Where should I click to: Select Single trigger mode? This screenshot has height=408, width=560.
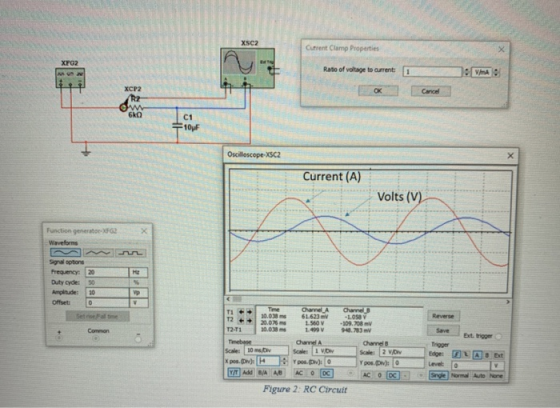(438, 375)
